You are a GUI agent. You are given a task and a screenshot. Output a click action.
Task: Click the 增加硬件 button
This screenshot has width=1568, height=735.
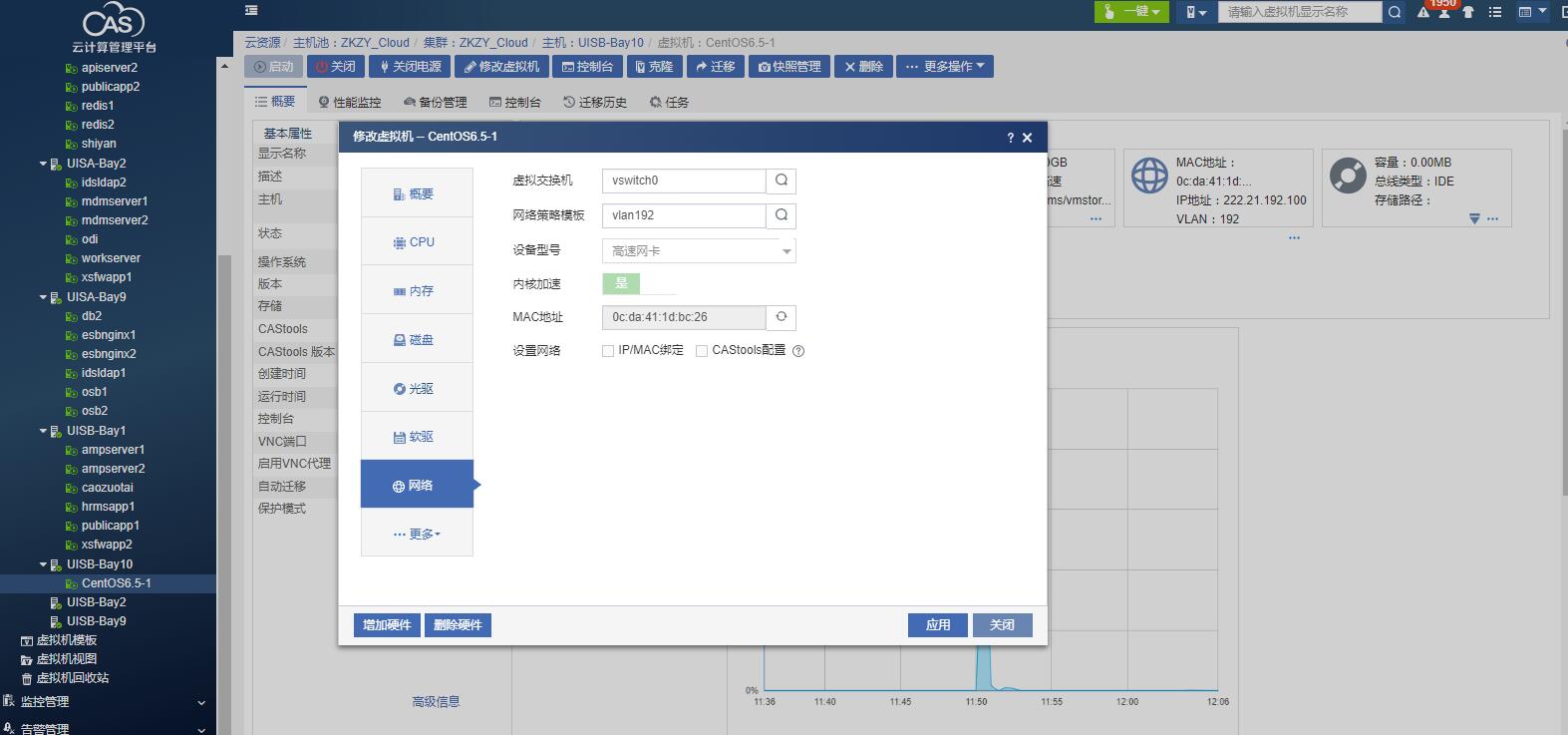(387, 625)
